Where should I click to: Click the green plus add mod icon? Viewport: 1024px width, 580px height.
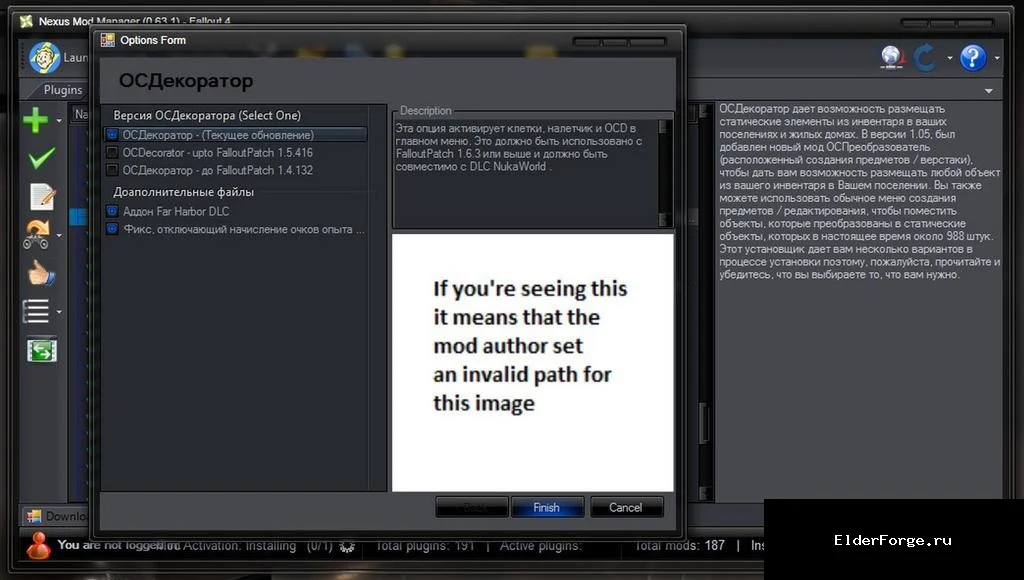pos(35,120)
